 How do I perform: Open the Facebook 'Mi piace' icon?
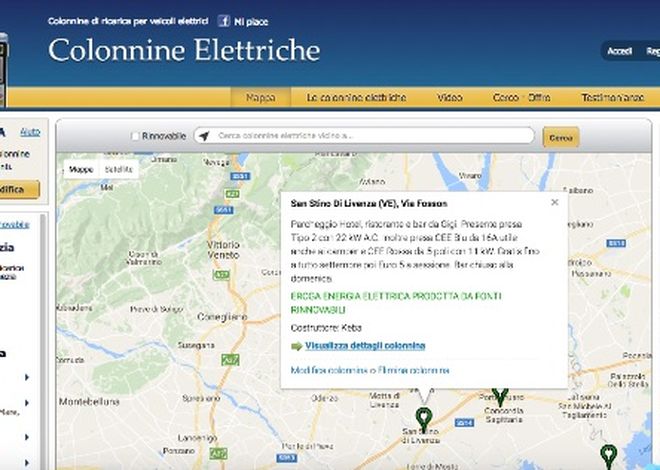pos(224,21)
